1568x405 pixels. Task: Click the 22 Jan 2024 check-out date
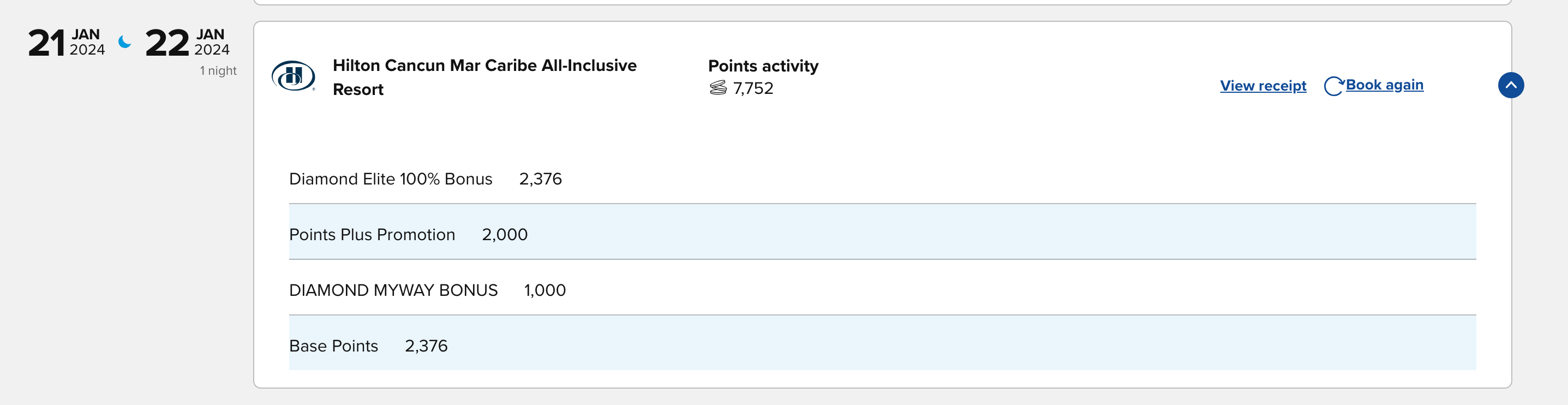pos(188,43)
